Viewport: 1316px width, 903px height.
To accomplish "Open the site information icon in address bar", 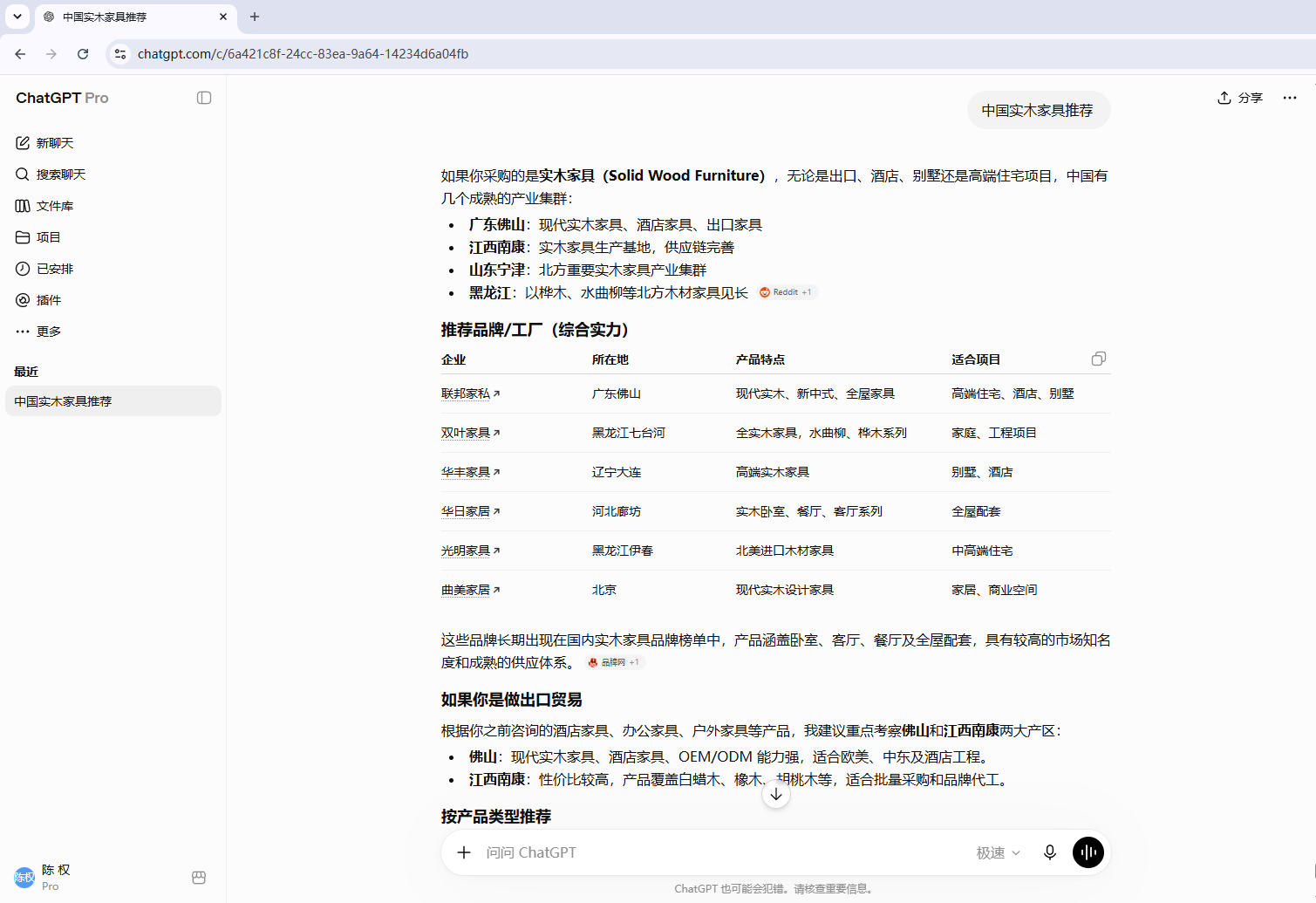I will click(x=120, y=54).
